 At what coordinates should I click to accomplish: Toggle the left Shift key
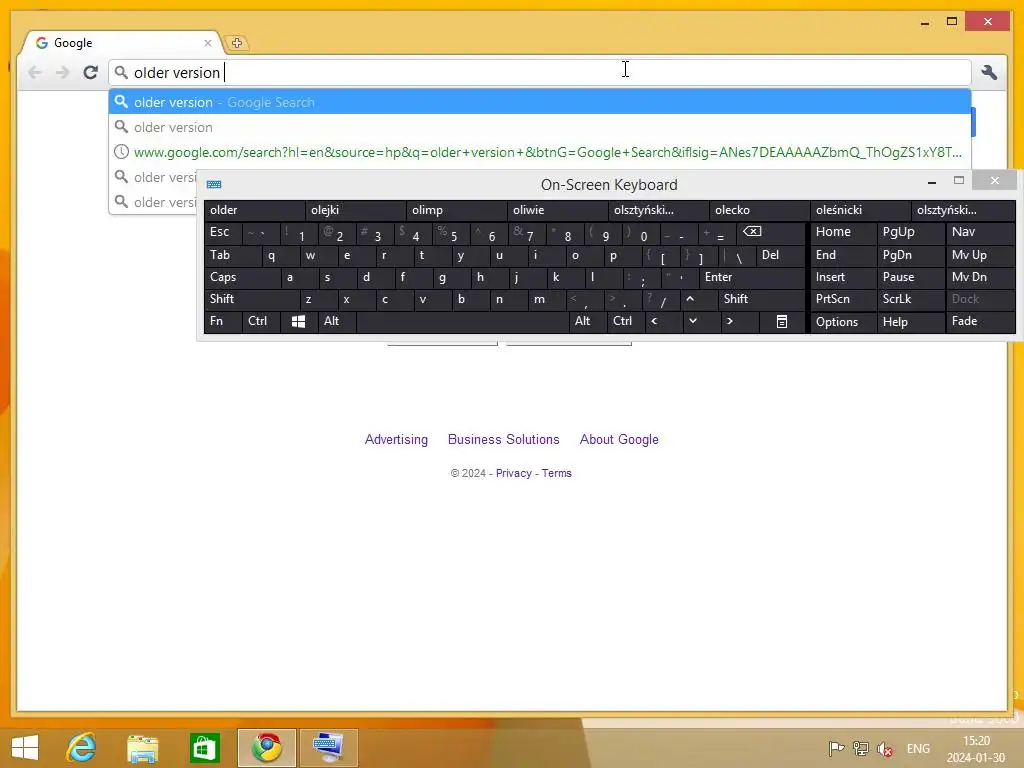click(x=252, y=299)
